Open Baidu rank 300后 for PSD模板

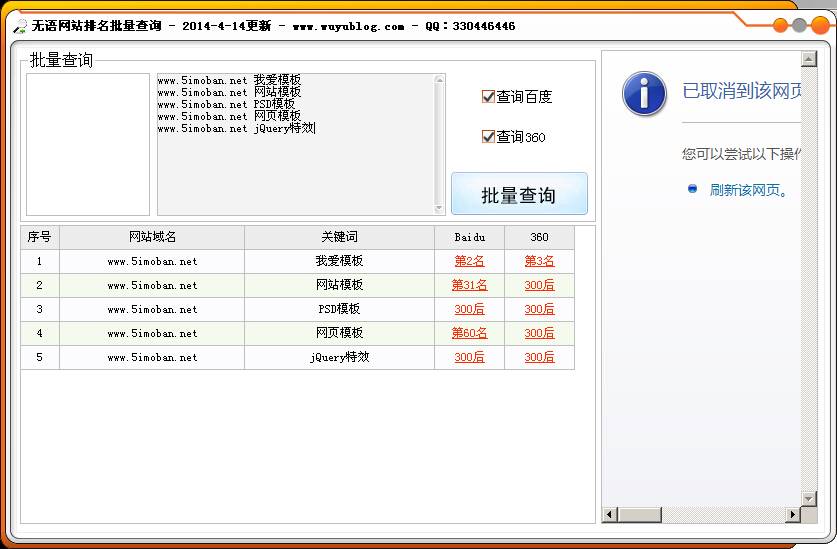coord(469,309)
